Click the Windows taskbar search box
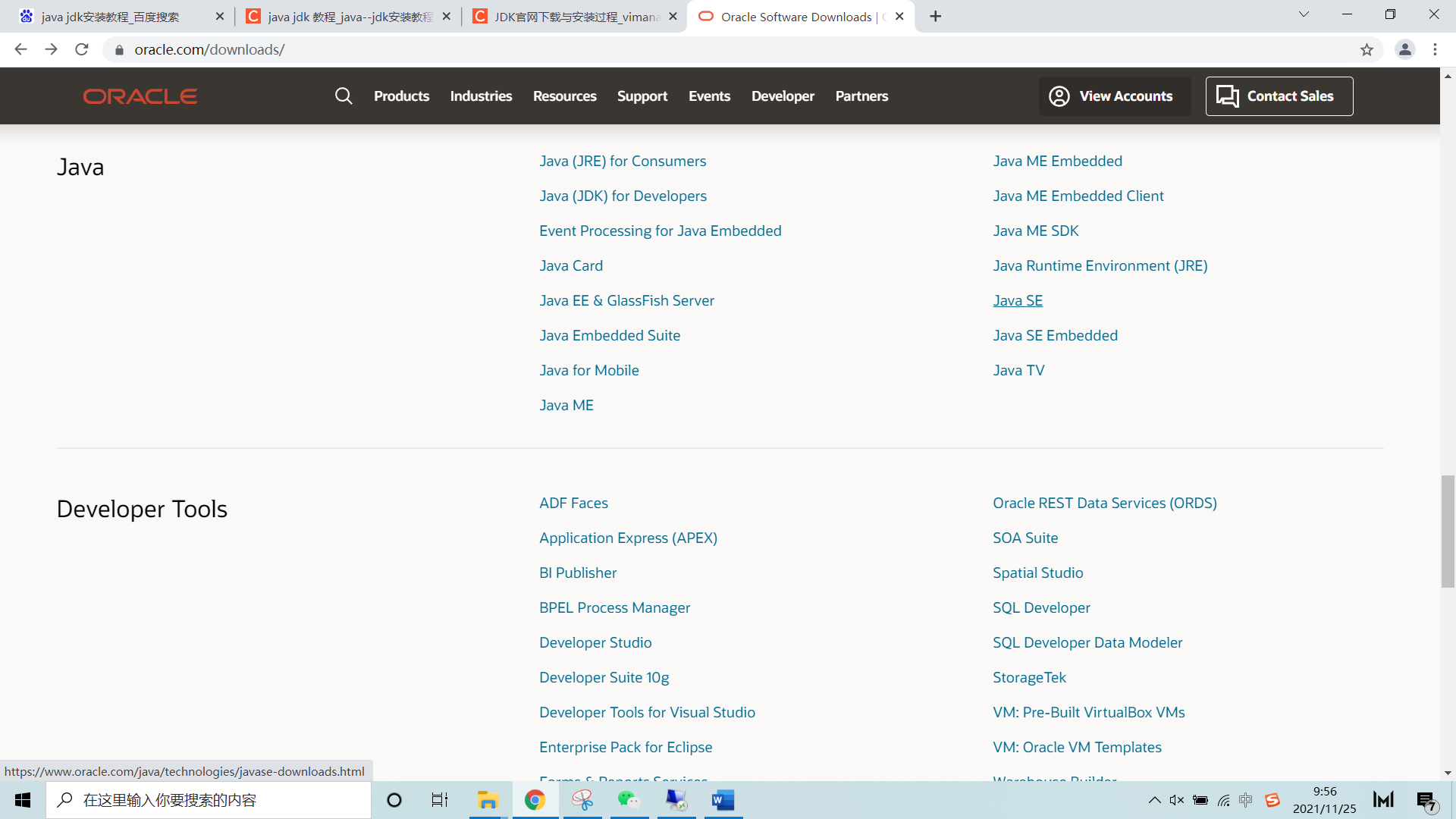Screen dimensions: 1456x819 point(209,800)
